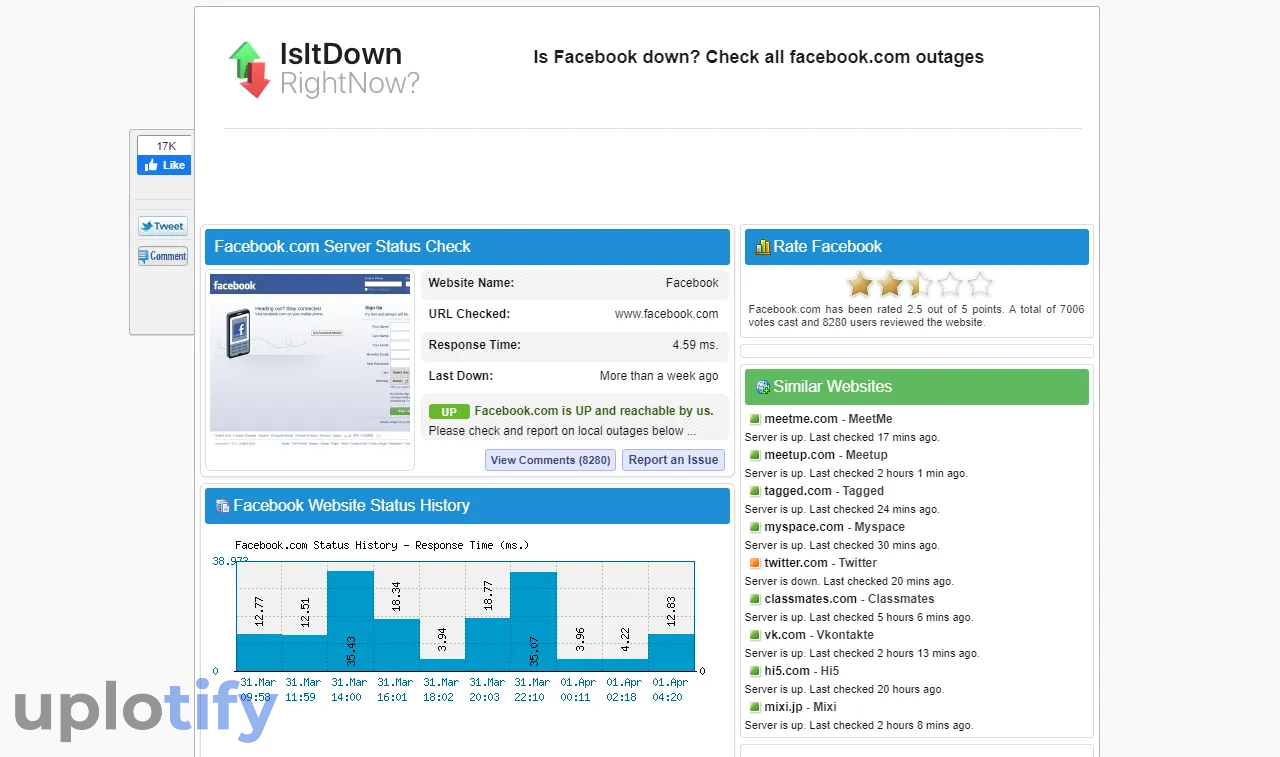Click green status icon beside myspace.com
Viewport: 1280px width, 757px height.
point(755,527)
